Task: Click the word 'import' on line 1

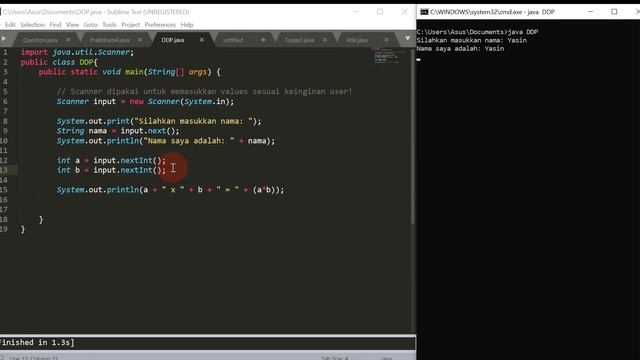Action: tap(34, 52)
